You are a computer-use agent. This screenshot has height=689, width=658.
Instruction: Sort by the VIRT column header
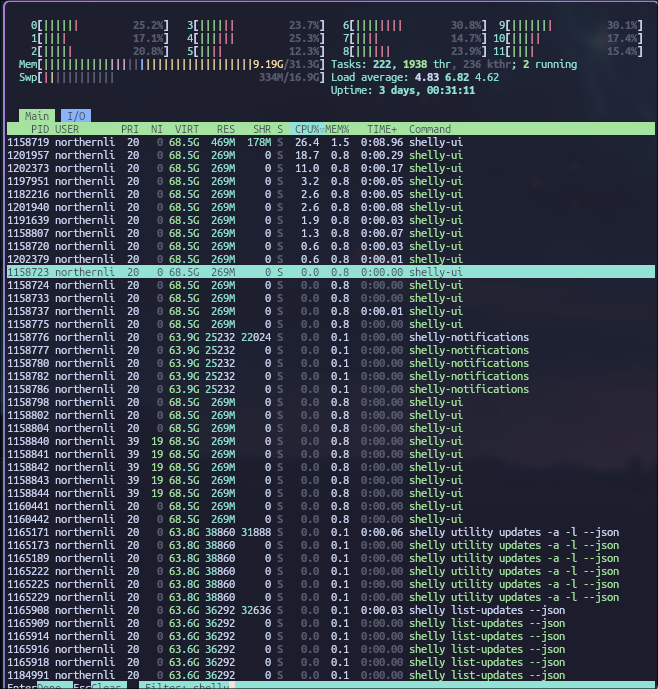coord(187,129)
